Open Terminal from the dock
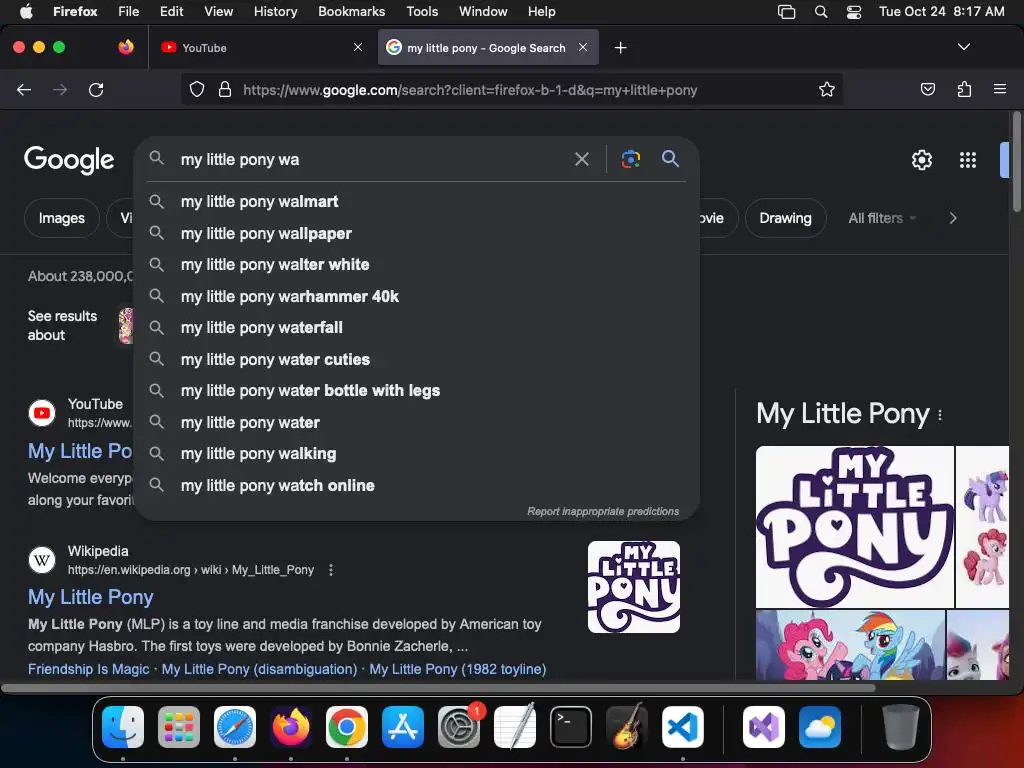Screen dimensions: 1024x768 571,727
